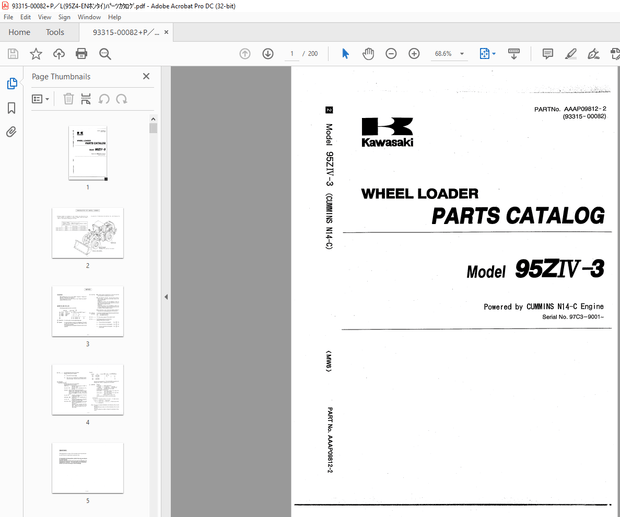
Task: Open the Attachments paperclip panel
Action: [x=11, y=132]
